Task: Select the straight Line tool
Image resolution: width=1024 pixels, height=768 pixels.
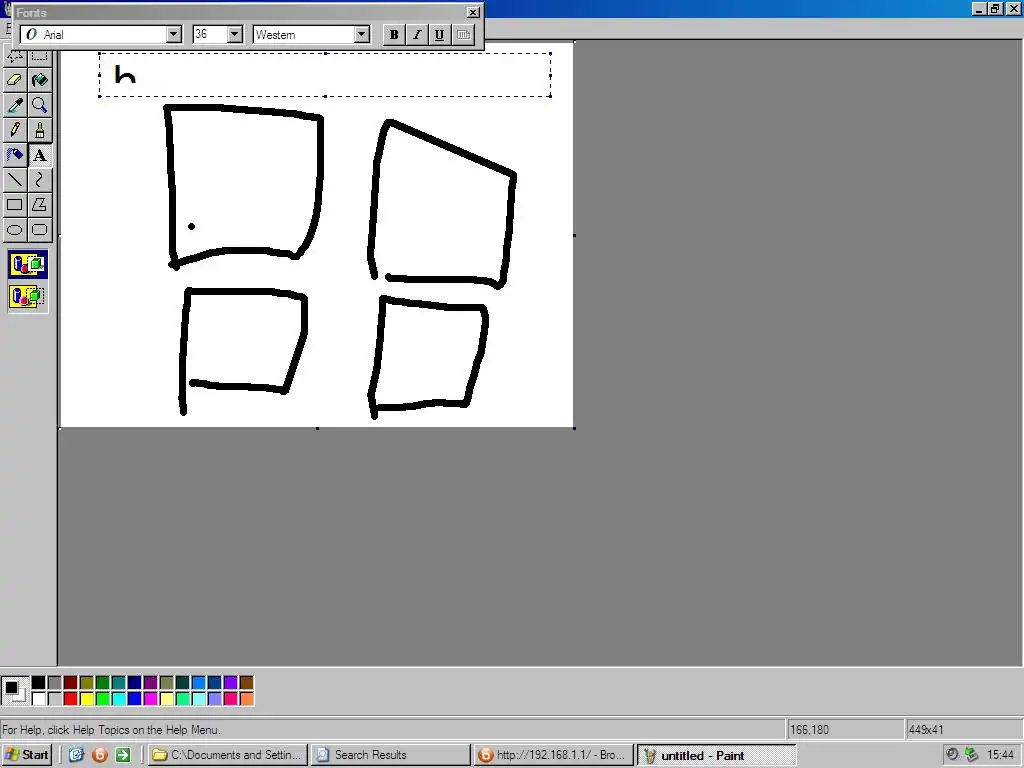Action: (14, 180)
